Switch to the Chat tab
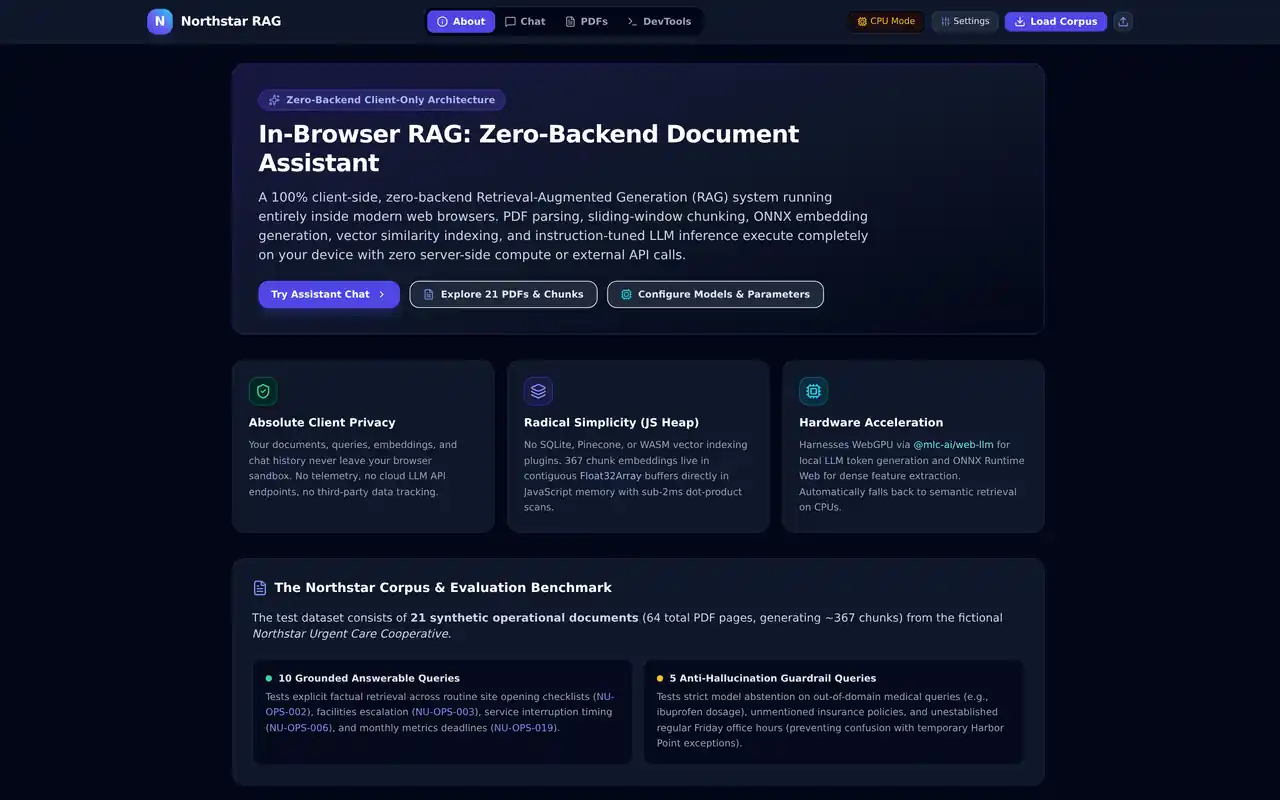1280x800 pixels. click(525, 21)
